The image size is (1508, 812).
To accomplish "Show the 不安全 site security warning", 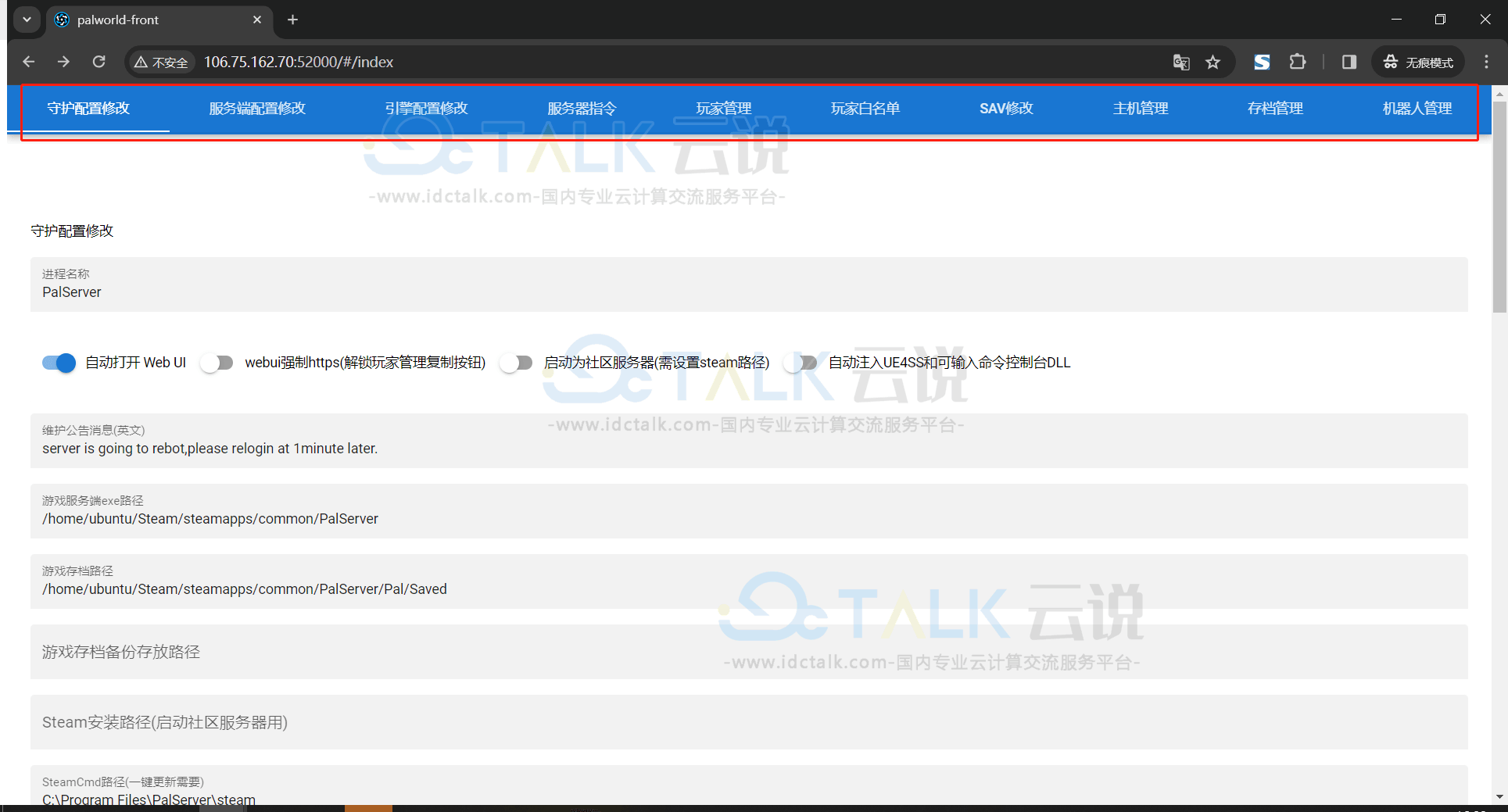I will click(161, 63).
